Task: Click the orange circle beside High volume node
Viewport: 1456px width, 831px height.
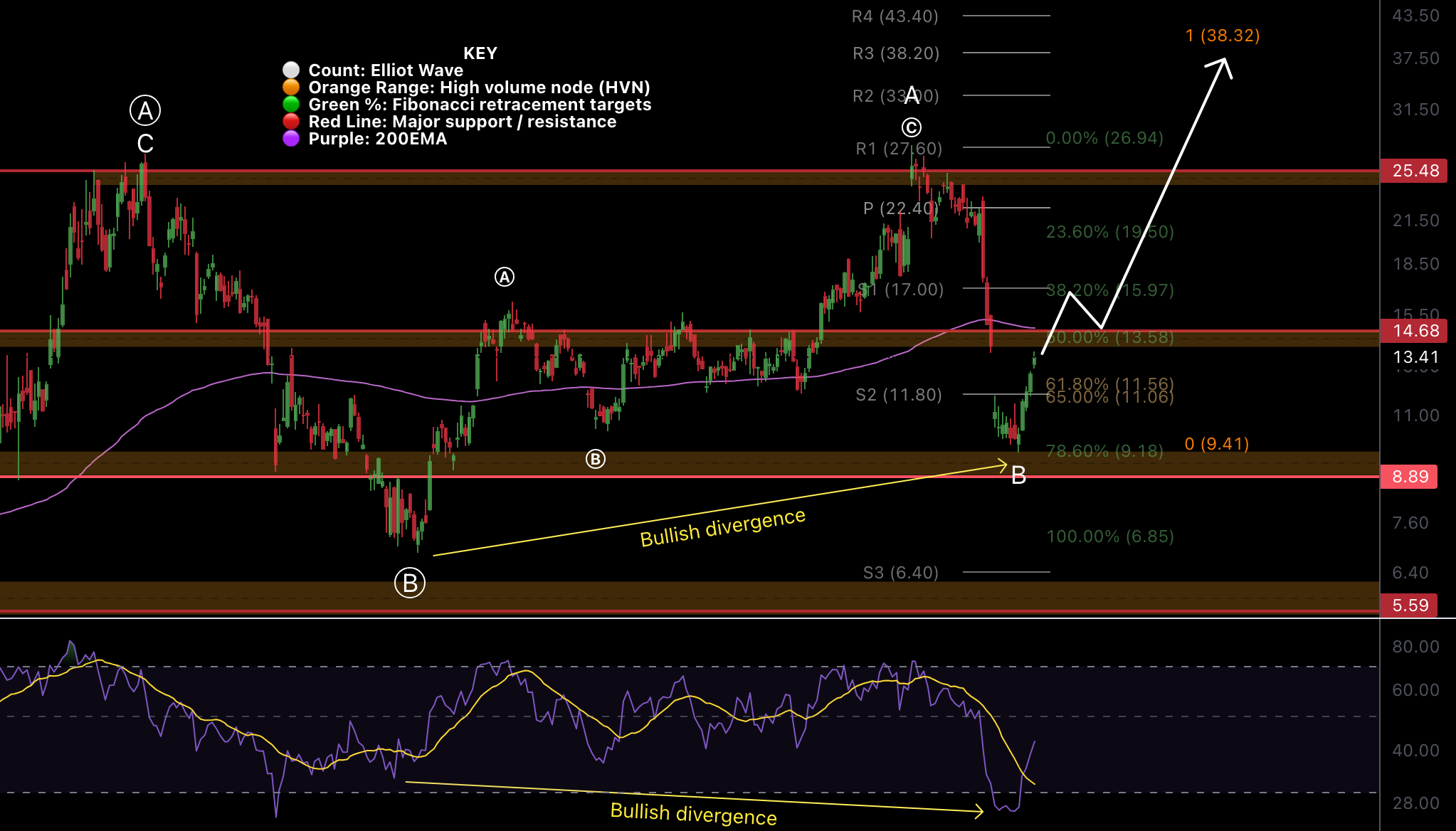Action: coord(291,87)
